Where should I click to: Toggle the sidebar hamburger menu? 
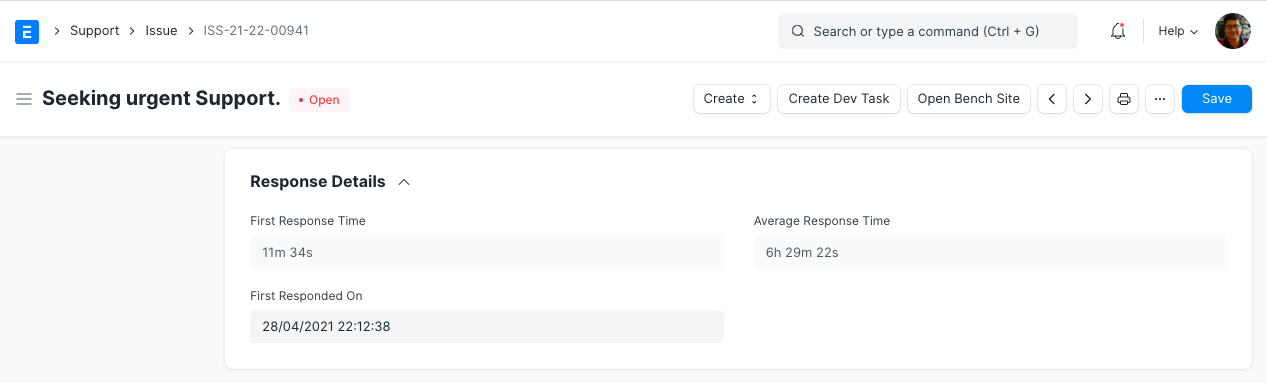point(24,99)
